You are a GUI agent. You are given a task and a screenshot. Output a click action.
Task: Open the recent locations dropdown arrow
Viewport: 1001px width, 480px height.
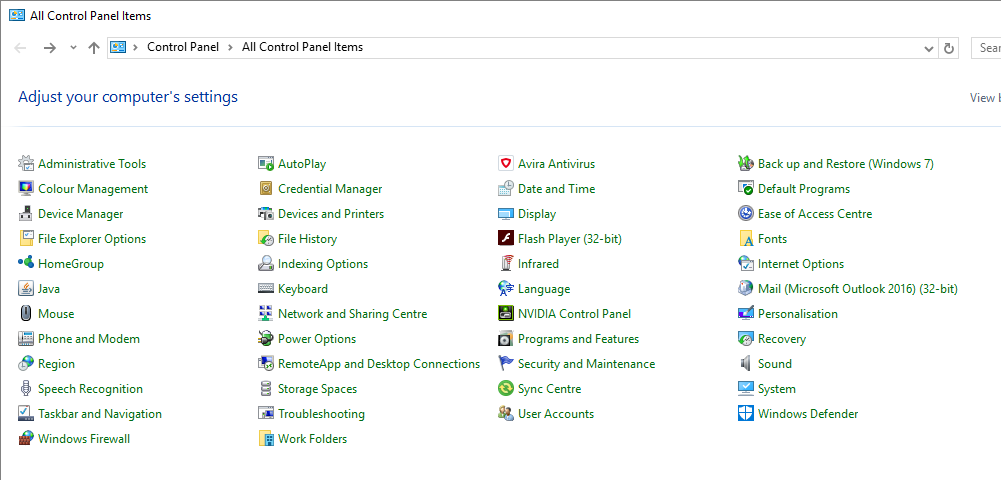(x=73, y=48)
